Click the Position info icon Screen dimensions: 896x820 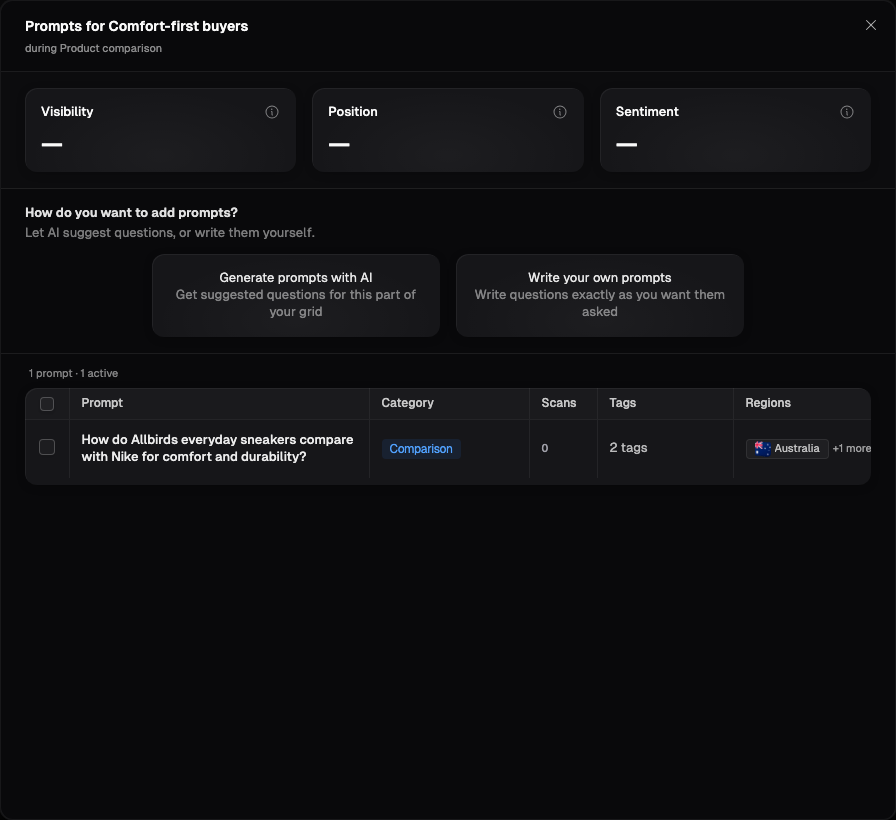point(560,112)
